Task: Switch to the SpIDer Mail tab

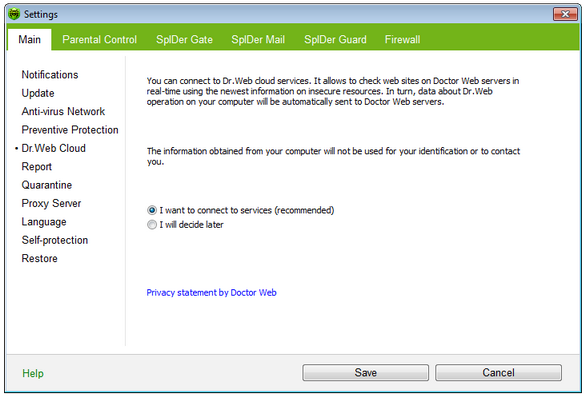Action: [x=258, y=39]
